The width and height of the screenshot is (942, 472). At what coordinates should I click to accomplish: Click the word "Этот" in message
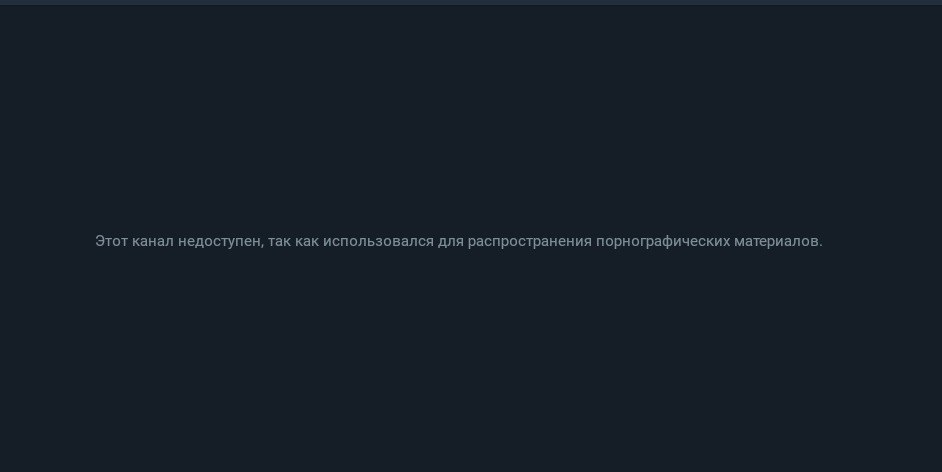(112, 241)
